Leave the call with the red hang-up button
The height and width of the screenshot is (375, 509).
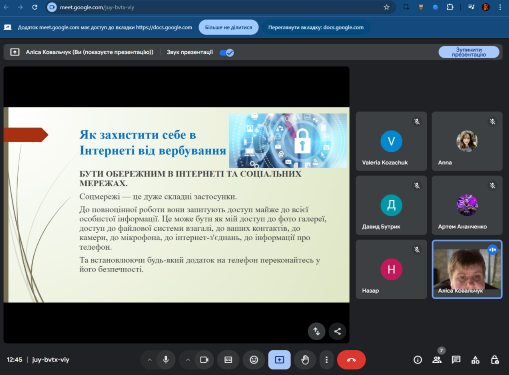pyautogui.click(x=351, y=360)
